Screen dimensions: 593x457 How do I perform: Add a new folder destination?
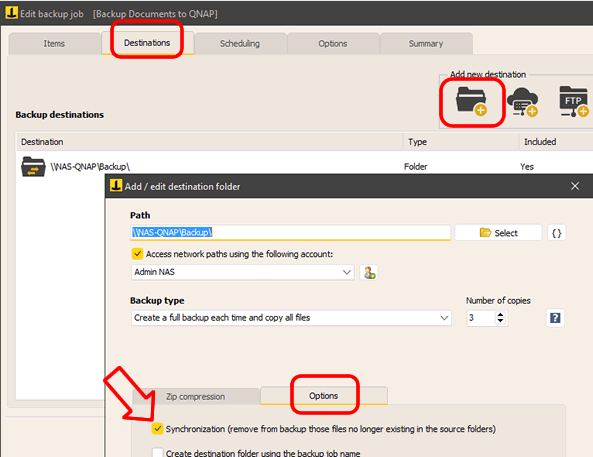click(x=471, y=101)
